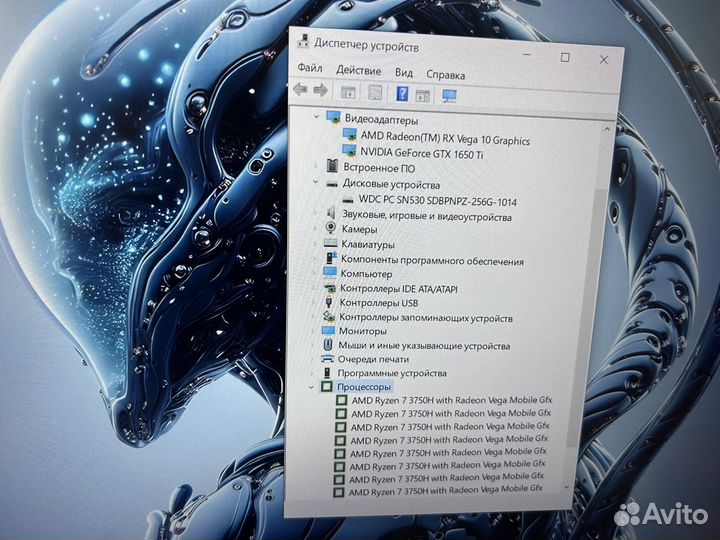Click the Back arrow in toolbar
Viewport: 720px width, 540px height.
(300, 89)
